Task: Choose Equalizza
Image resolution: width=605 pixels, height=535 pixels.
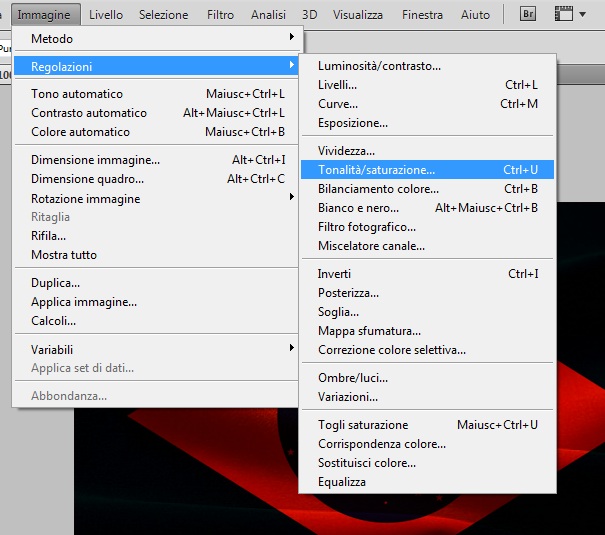Action: [427, 482]
